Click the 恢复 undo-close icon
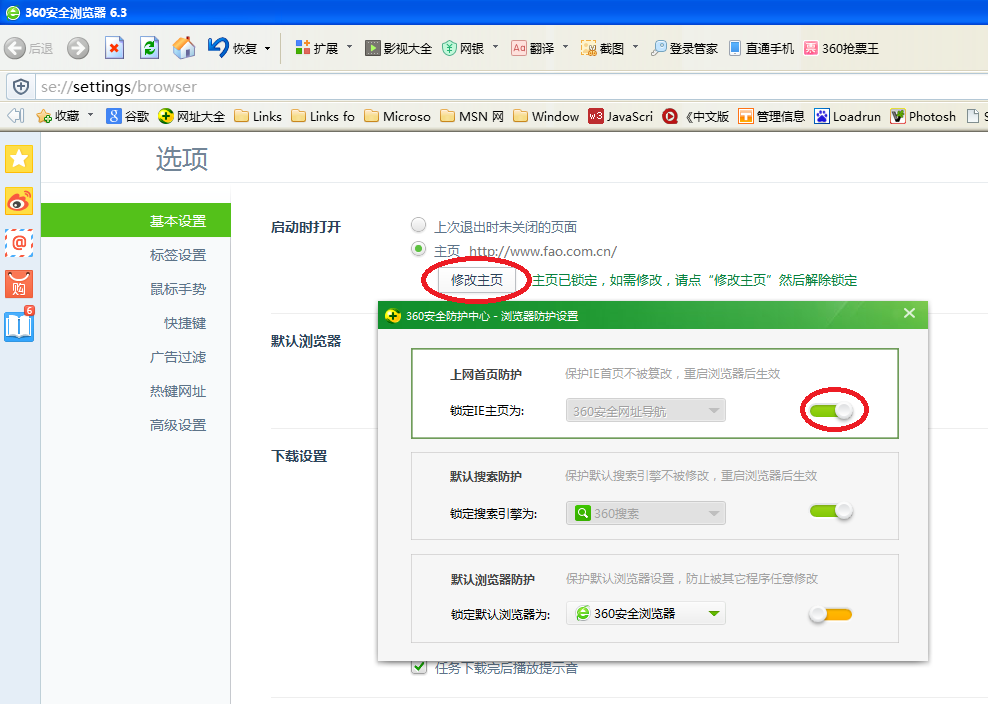This screenshot has height=704, width=988. tap(218, 48)
